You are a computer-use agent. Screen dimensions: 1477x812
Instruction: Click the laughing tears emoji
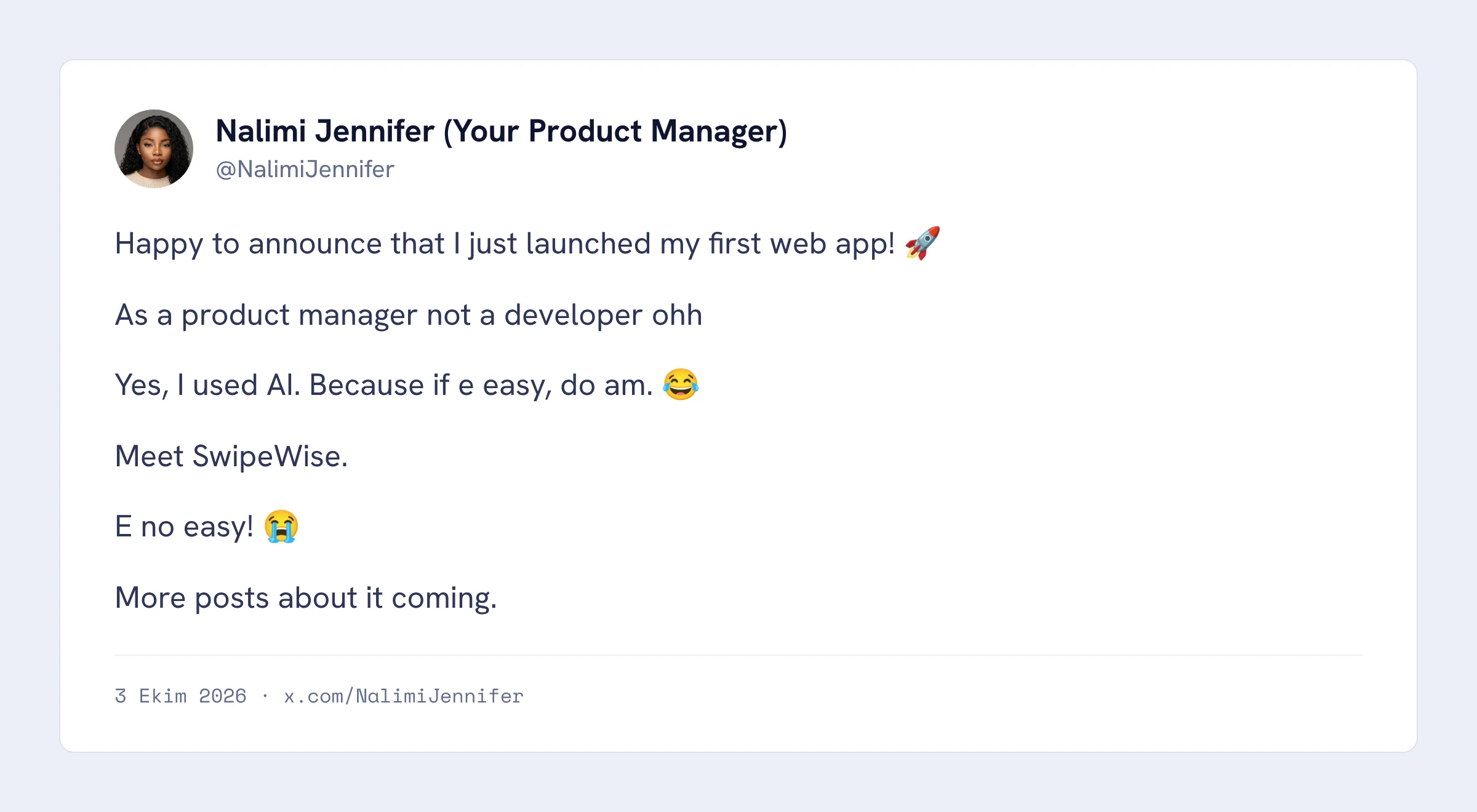pyautogui.click(x=681, y=385)
